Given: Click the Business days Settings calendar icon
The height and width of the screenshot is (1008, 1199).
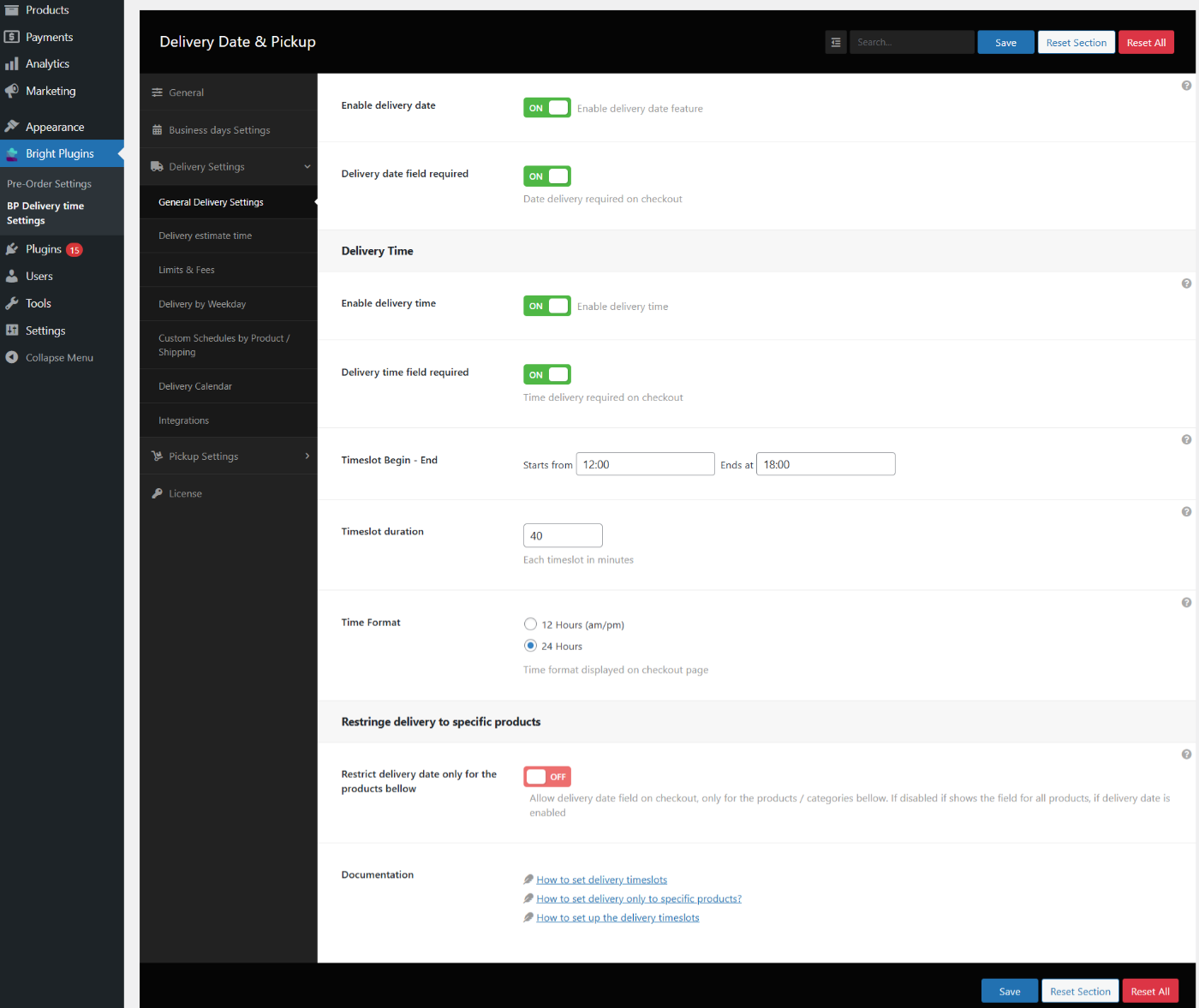Looking at the screenshot, I should tap(157, 129).
